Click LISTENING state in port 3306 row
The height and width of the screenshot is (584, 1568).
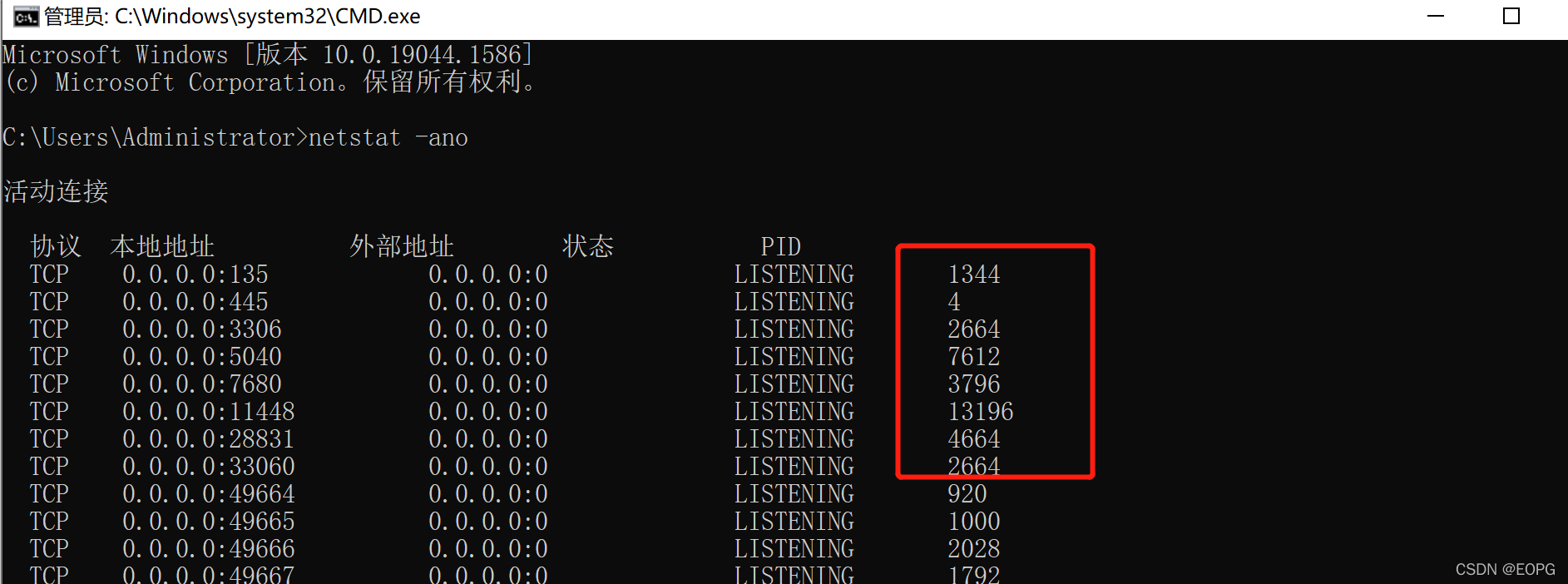pyautogui.click(x=794, y=329)
